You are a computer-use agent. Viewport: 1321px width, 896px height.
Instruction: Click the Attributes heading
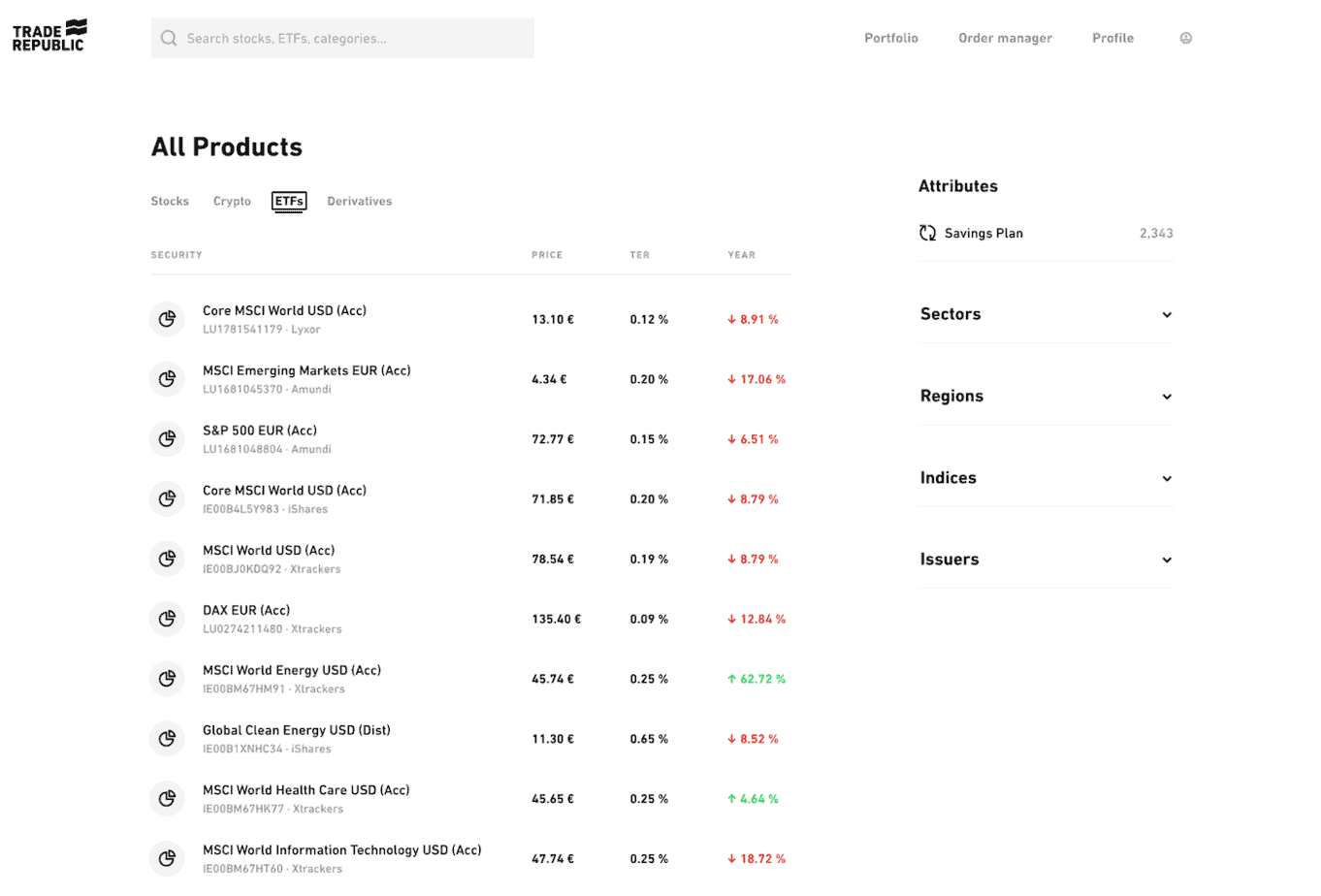click(x=958, y=186)
